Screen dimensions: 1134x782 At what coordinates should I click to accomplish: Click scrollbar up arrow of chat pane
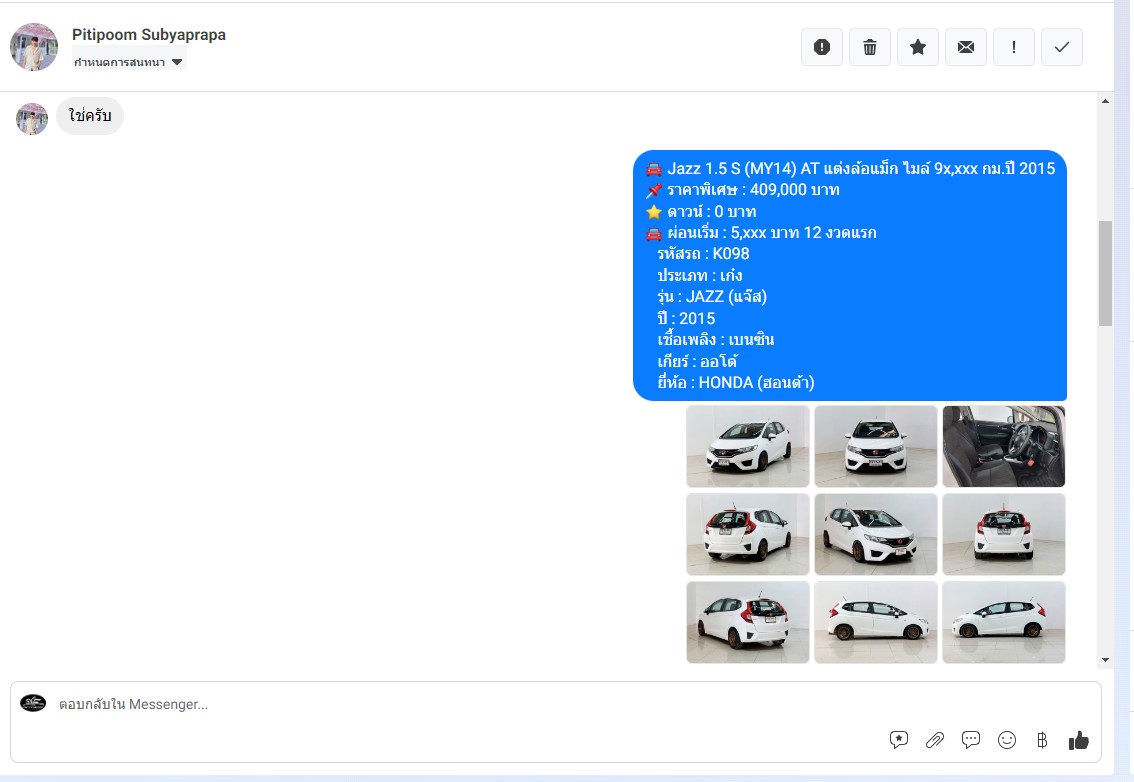pyautogui.click(x=1105, y=101)
